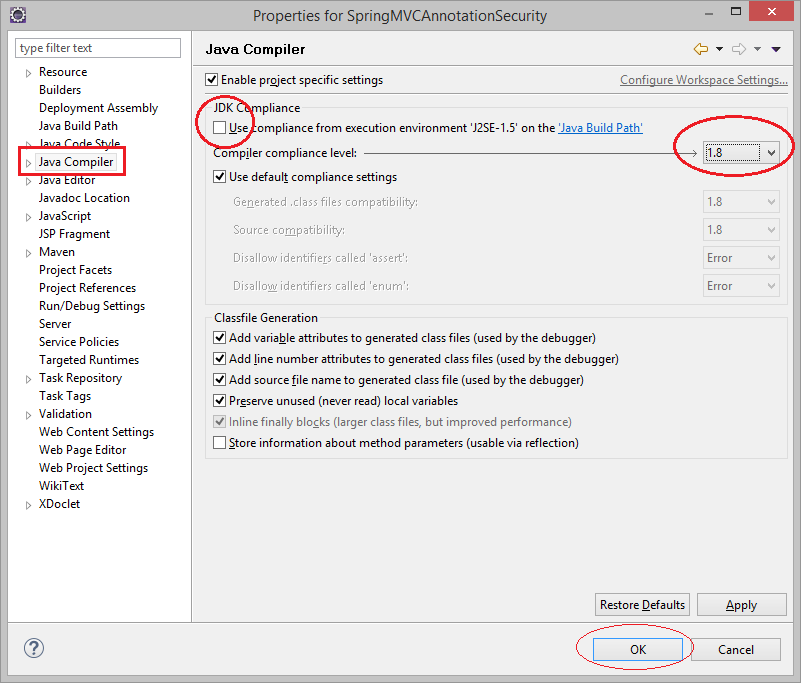Select Deployment Assembly page
The width and height of the screenshot is (801, 683).
(99, 108)
